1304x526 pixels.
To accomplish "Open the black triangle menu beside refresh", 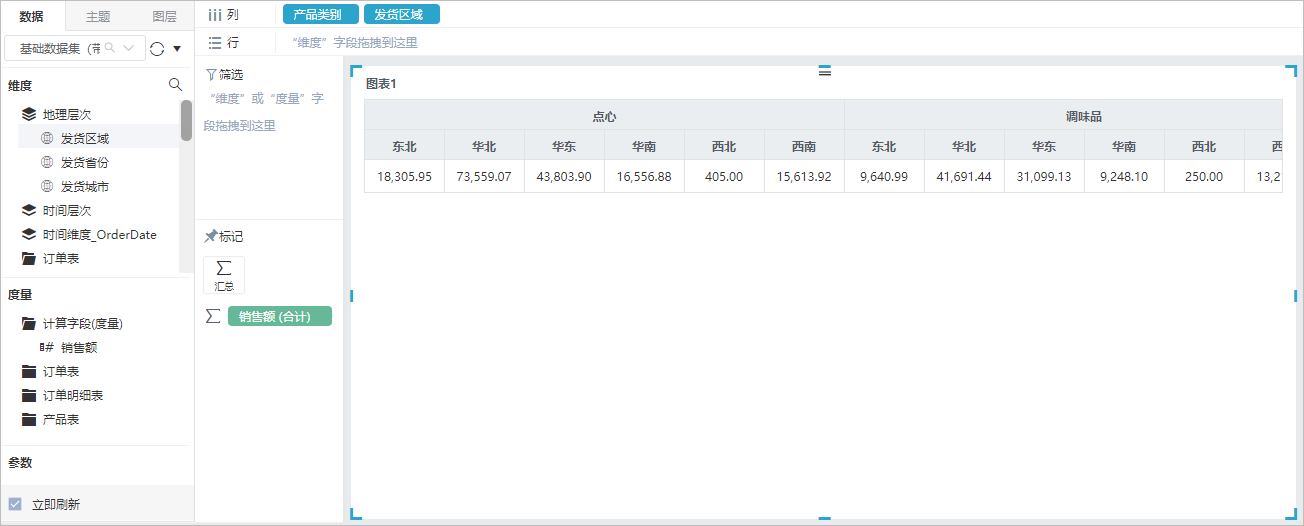I will pyautogui.click(x=177, y=48).
